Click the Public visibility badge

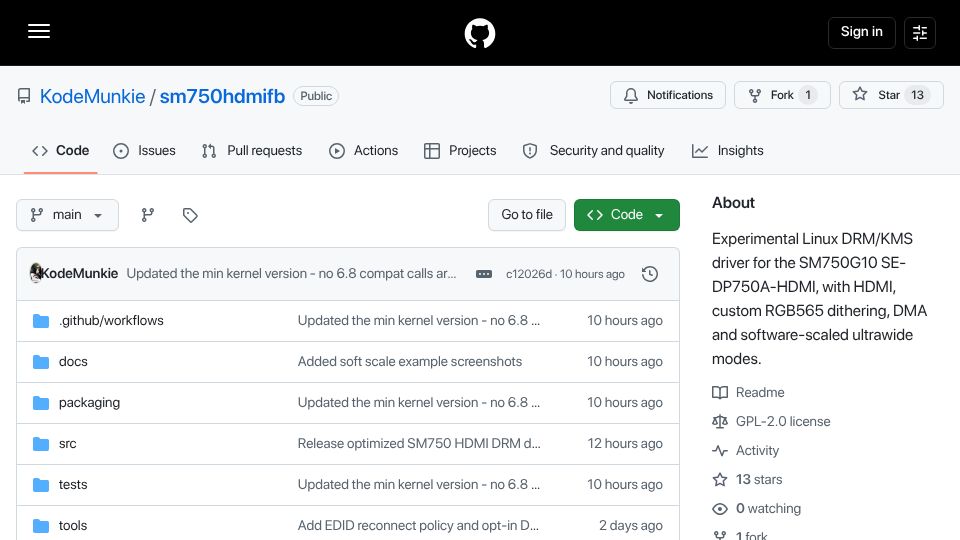click(316, 96)
